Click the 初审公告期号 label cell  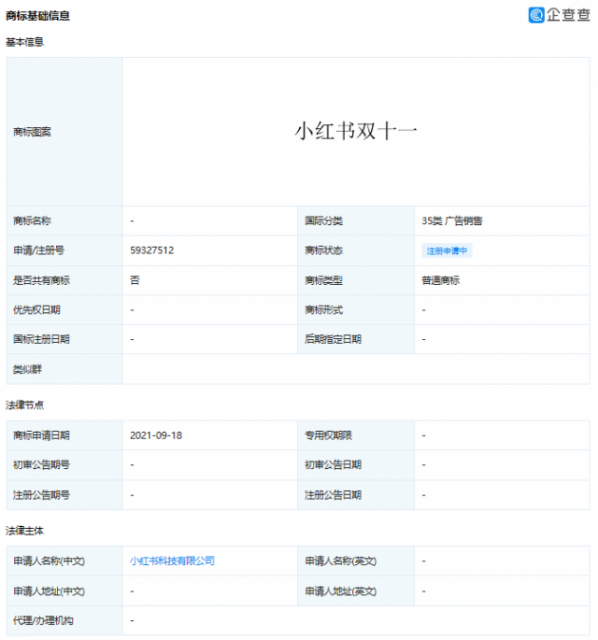click(x=64, y=465)
